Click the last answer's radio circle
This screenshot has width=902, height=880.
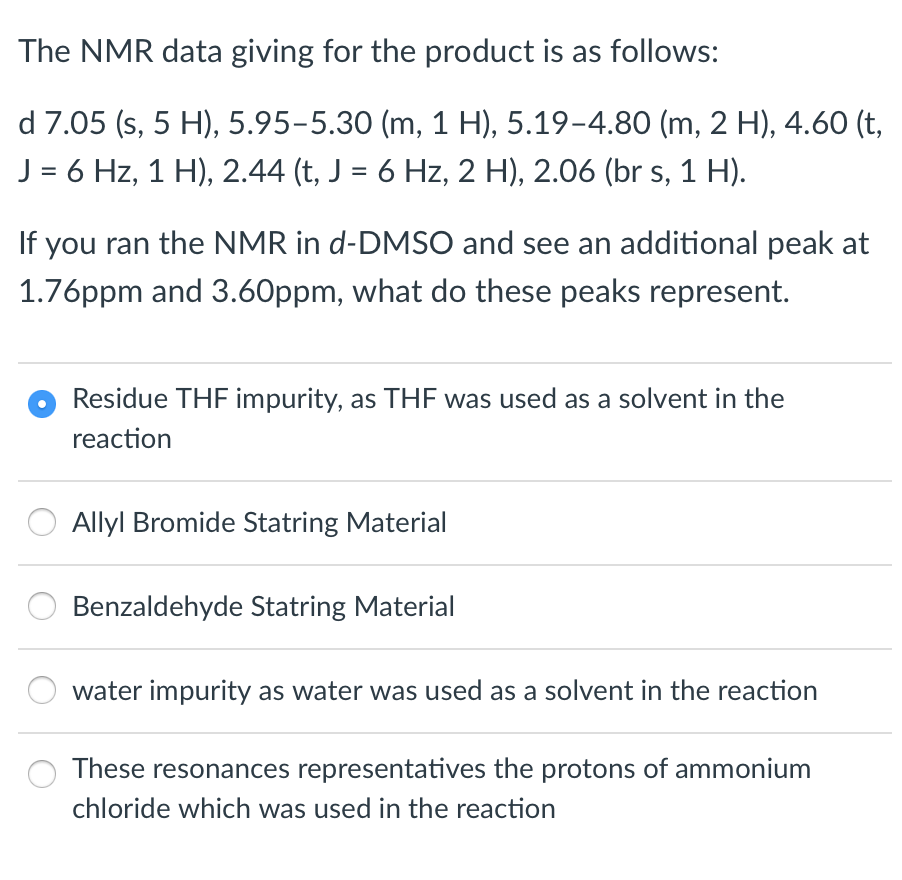click(41, 773)
